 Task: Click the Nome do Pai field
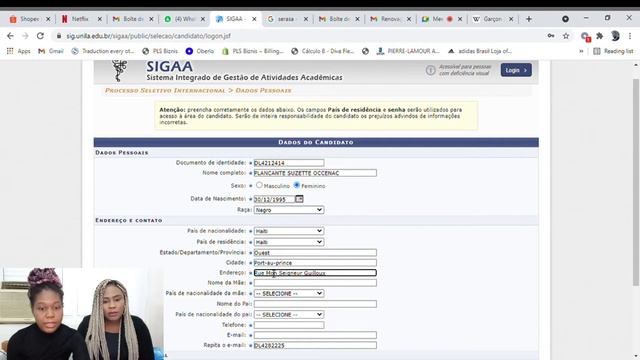[315, 304]
